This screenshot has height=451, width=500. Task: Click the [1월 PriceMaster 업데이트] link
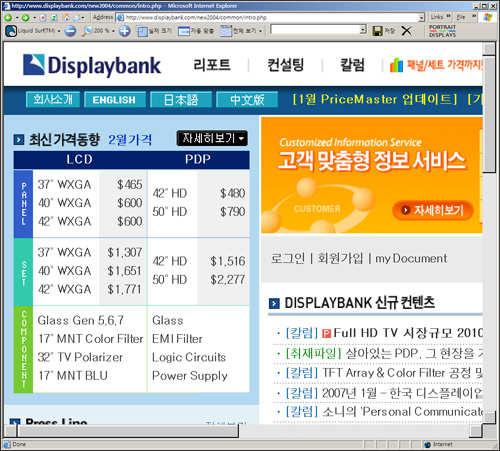(x=375, y=99)
